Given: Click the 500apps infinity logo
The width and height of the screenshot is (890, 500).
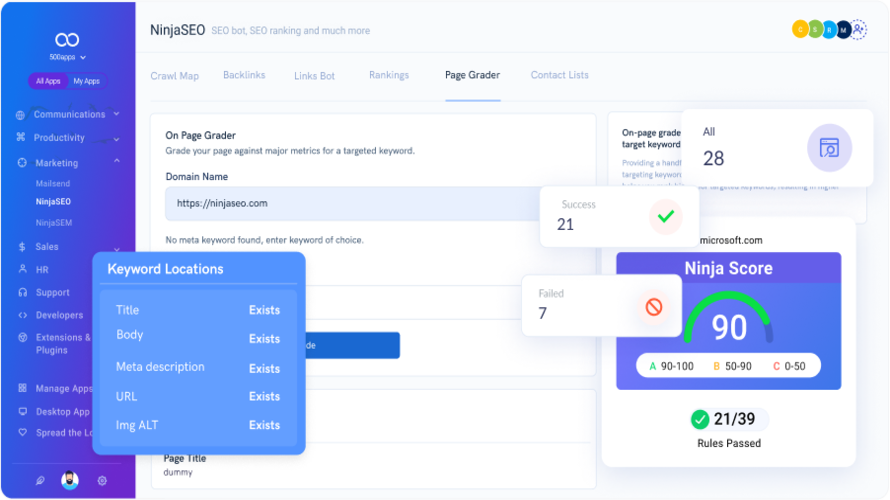Looking at the screenshot, I should tap(67, 40).
